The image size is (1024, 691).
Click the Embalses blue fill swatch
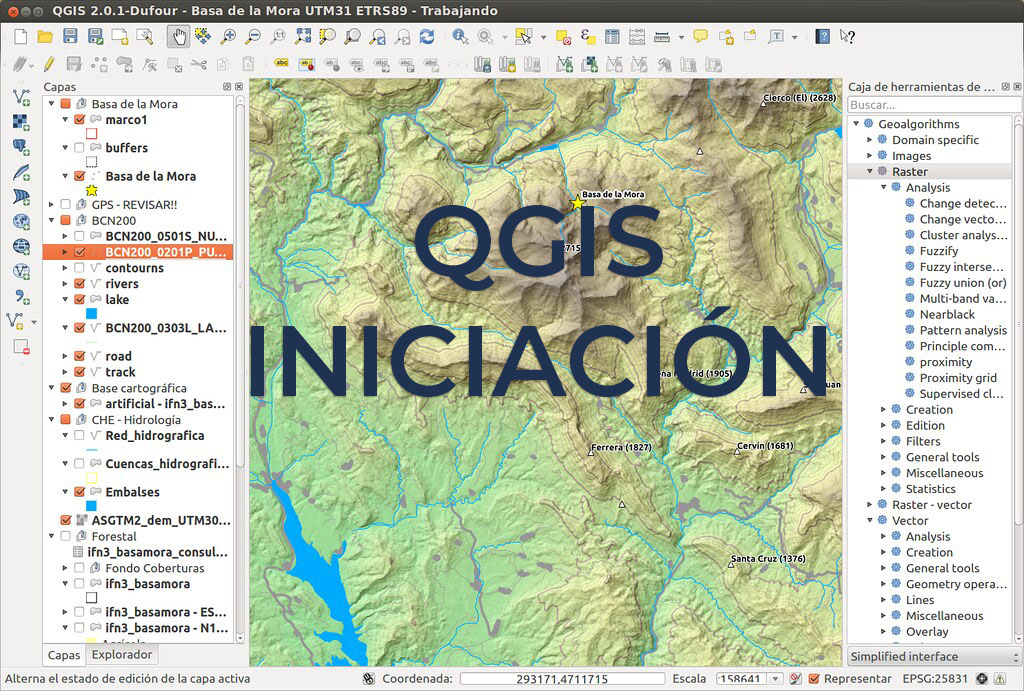click(91, 506)
